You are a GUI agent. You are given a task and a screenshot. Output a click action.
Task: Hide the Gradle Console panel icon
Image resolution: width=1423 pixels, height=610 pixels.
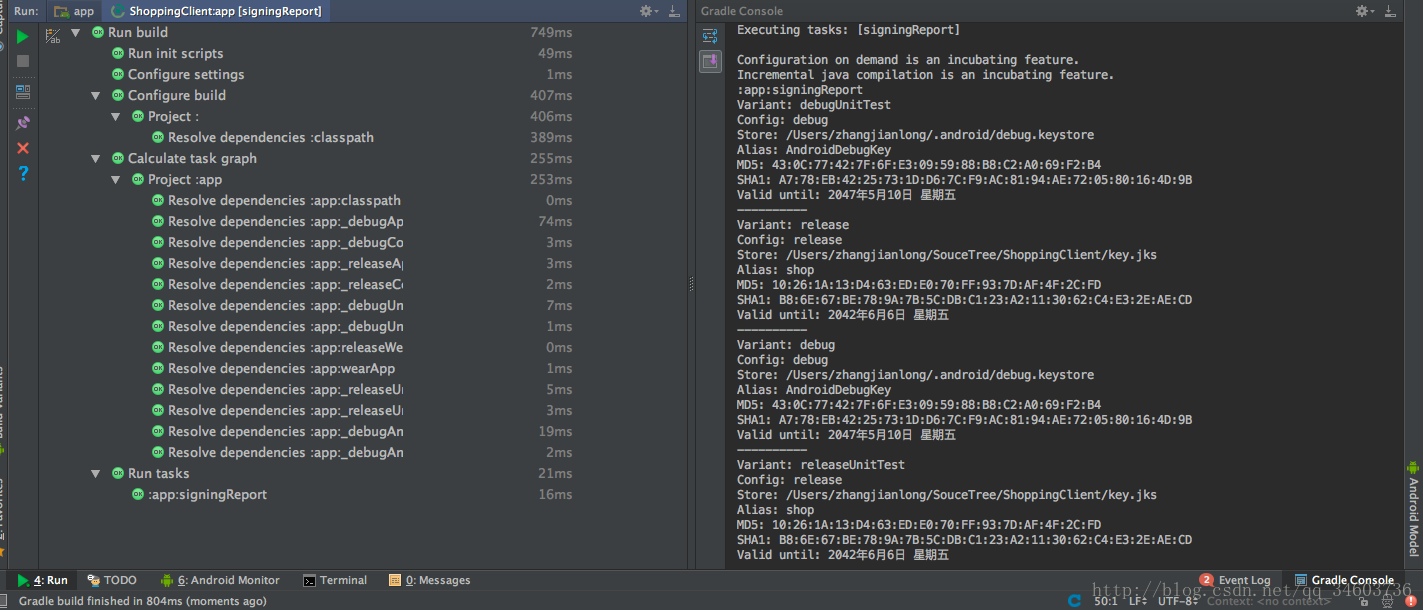[x=1390, y=11]
